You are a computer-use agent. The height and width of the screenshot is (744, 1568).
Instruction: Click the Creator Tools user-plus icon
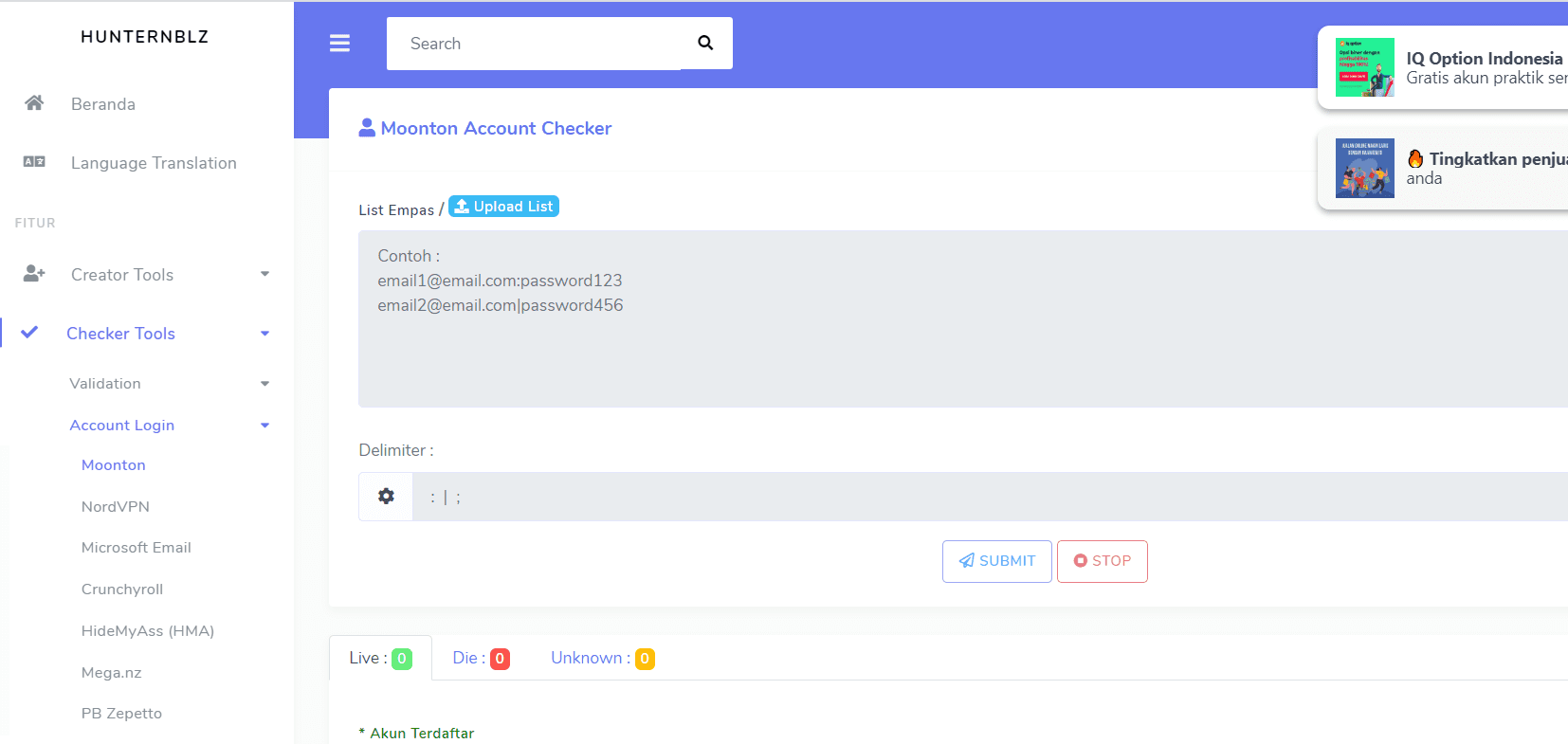click(x=34, y=274)
